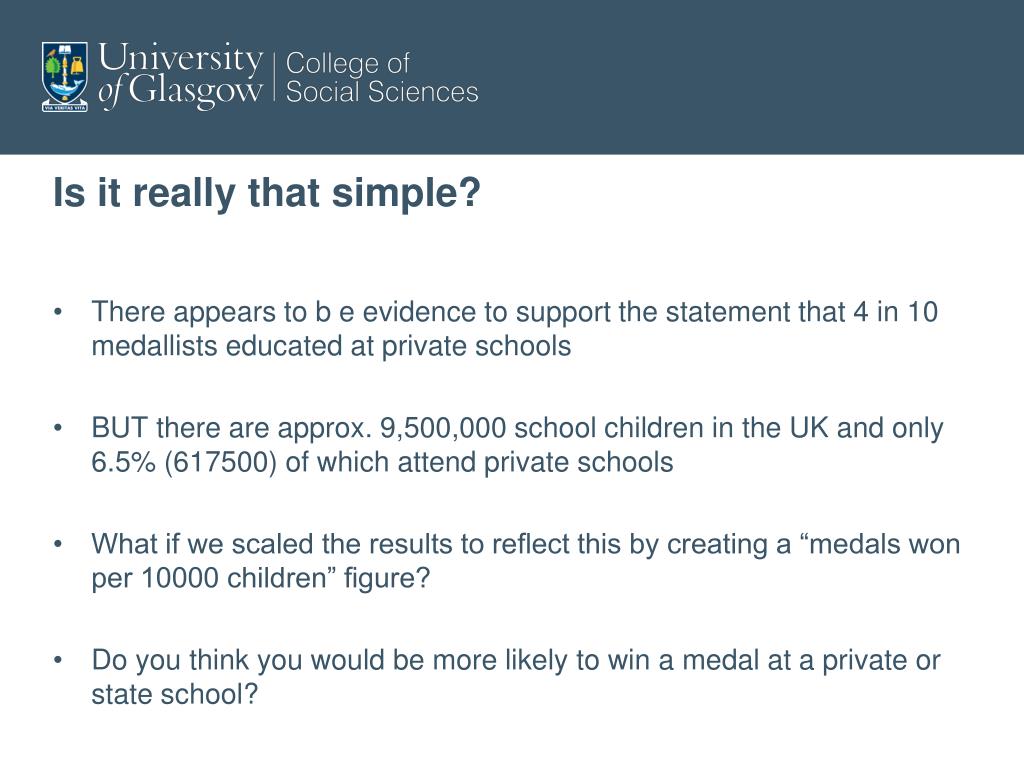The height and width of the screenshot is (768, 1024).
Task: Click the word 'Glasgow' in the logo
Action: coord(195,92)
